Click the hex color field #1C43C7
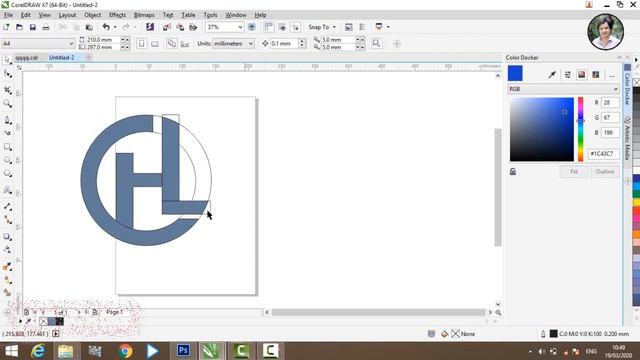This screenshot has width=640, height=360. [x=603, y=153]
